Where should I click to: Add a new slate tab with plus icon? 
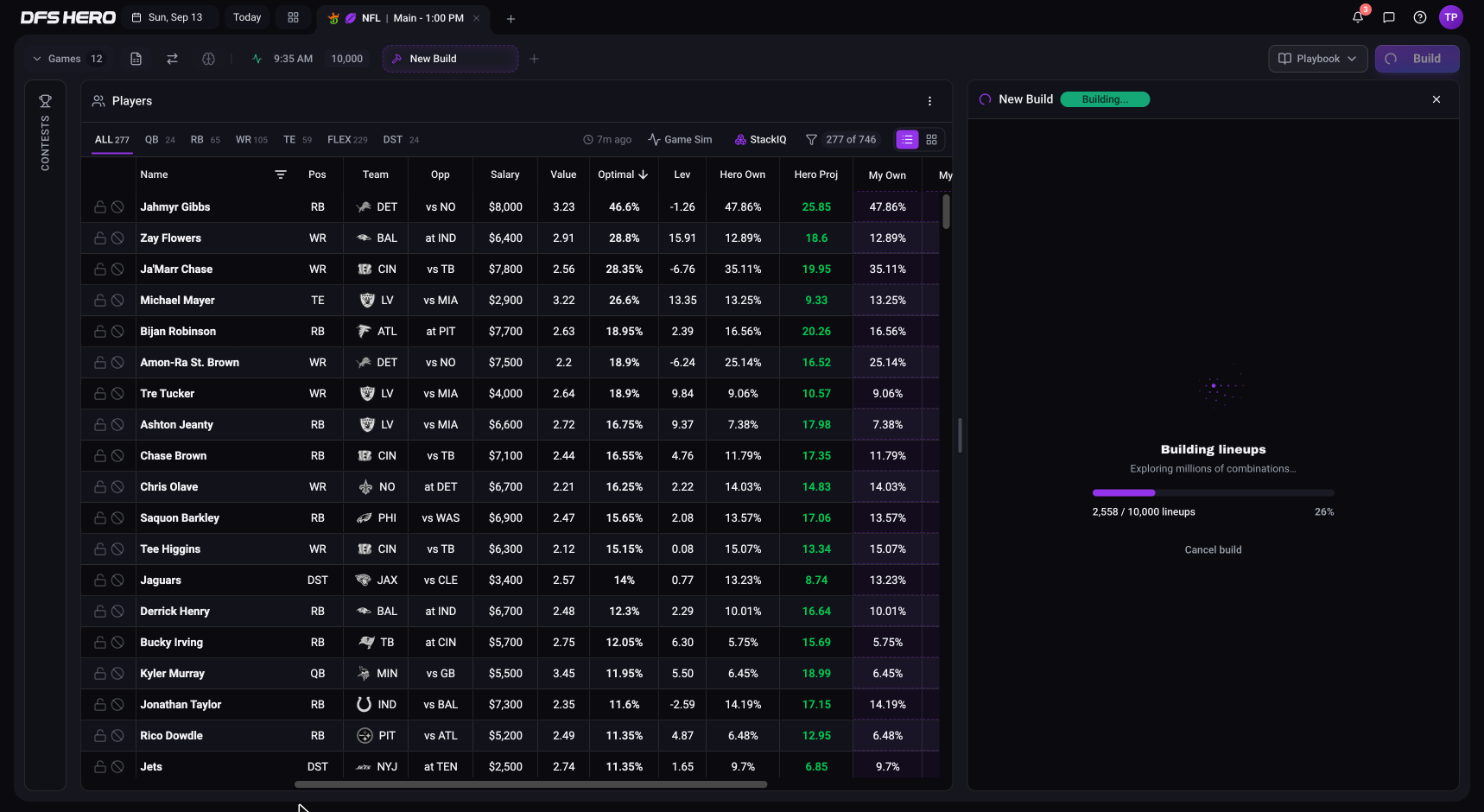pos(511,18)
